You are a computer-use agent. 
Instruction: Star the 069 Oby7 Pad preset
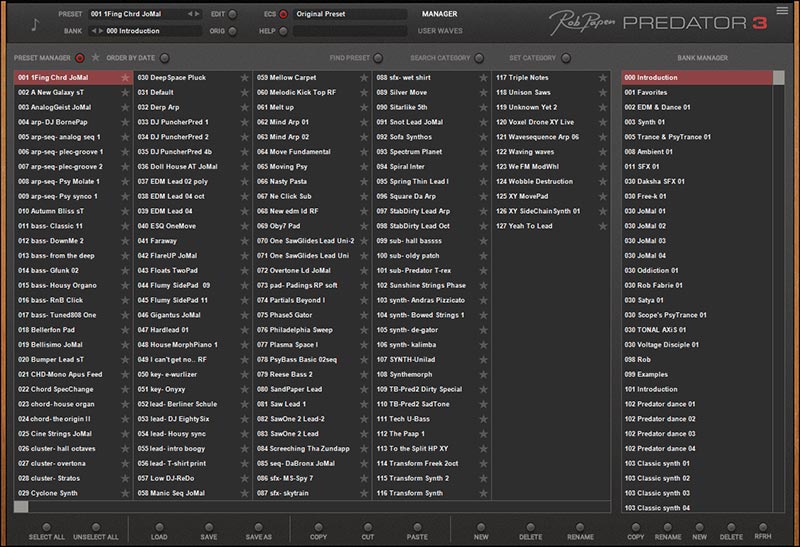(364, 226)
